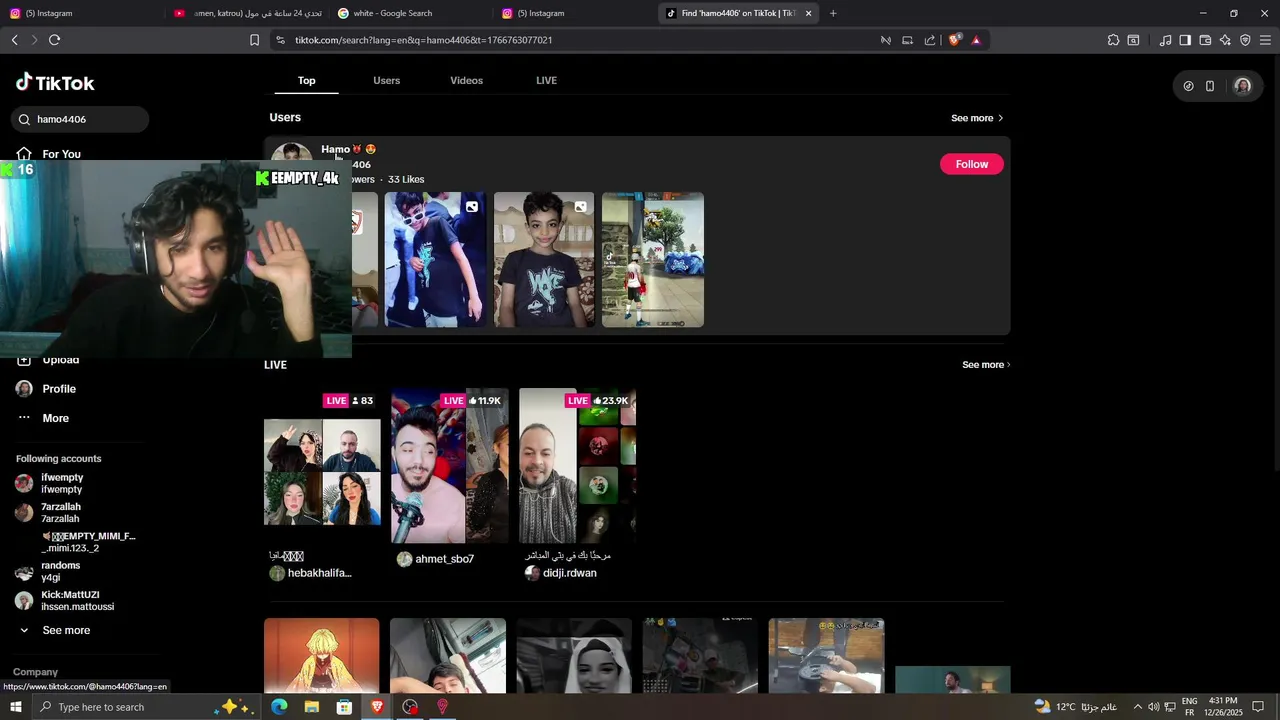The image size is (1280, 720).
Task: Open randoms y4gi in Following accounts
Action: 60,572
